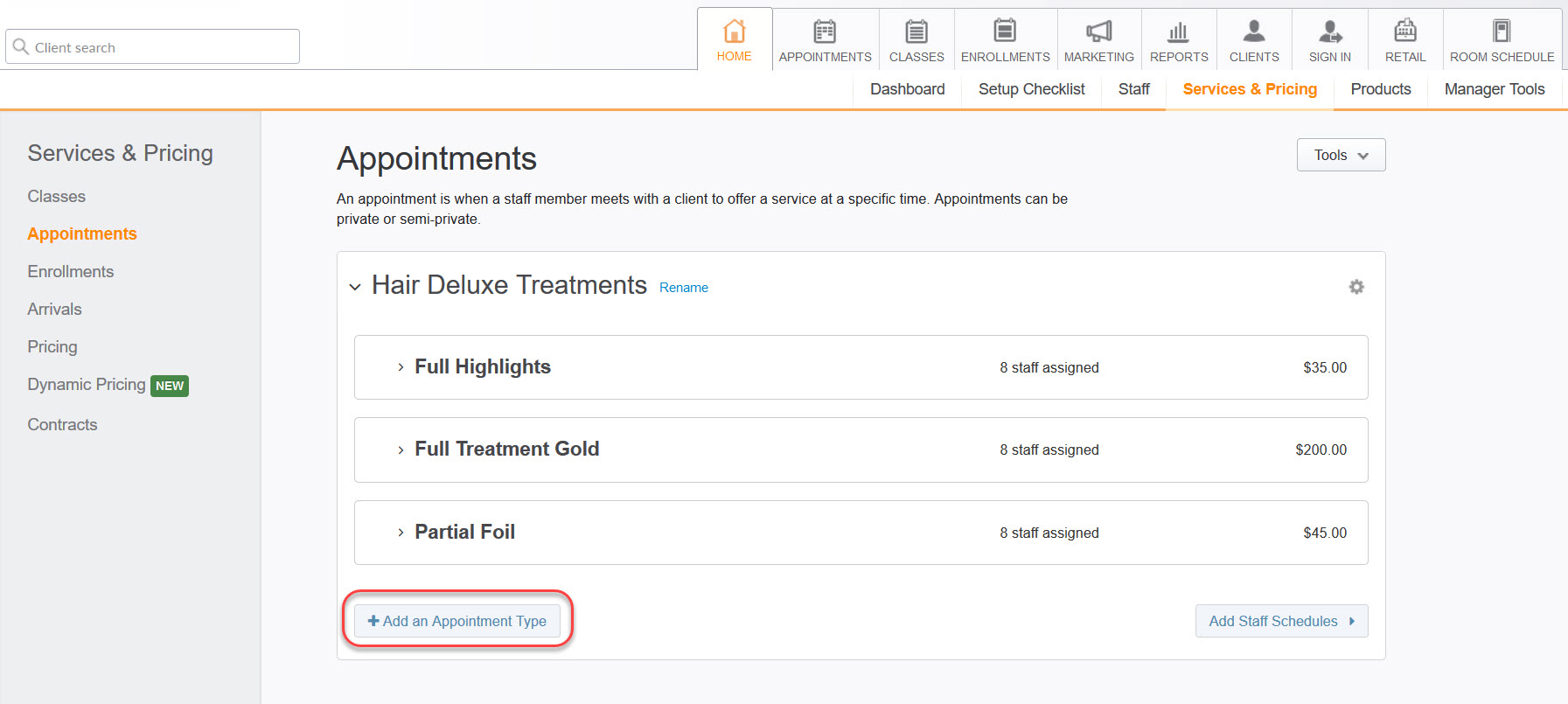Collapse the Hair Deluxe Treatments section
This screenshot has height=704, width=1568.
point(355,286)
